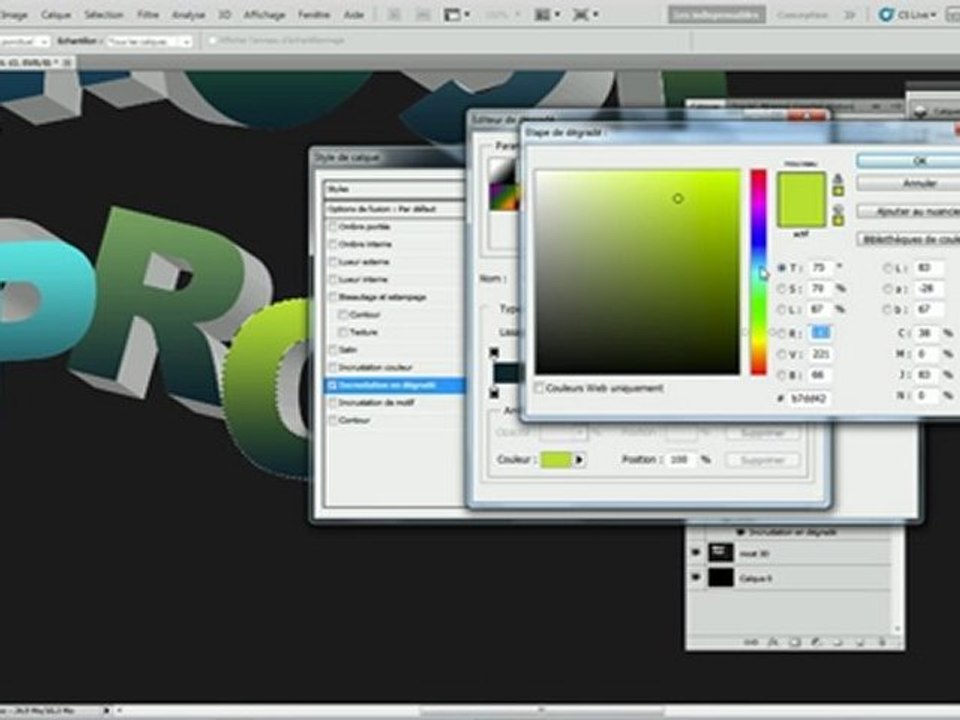Open the Fenêtre menu

point(314,15)
